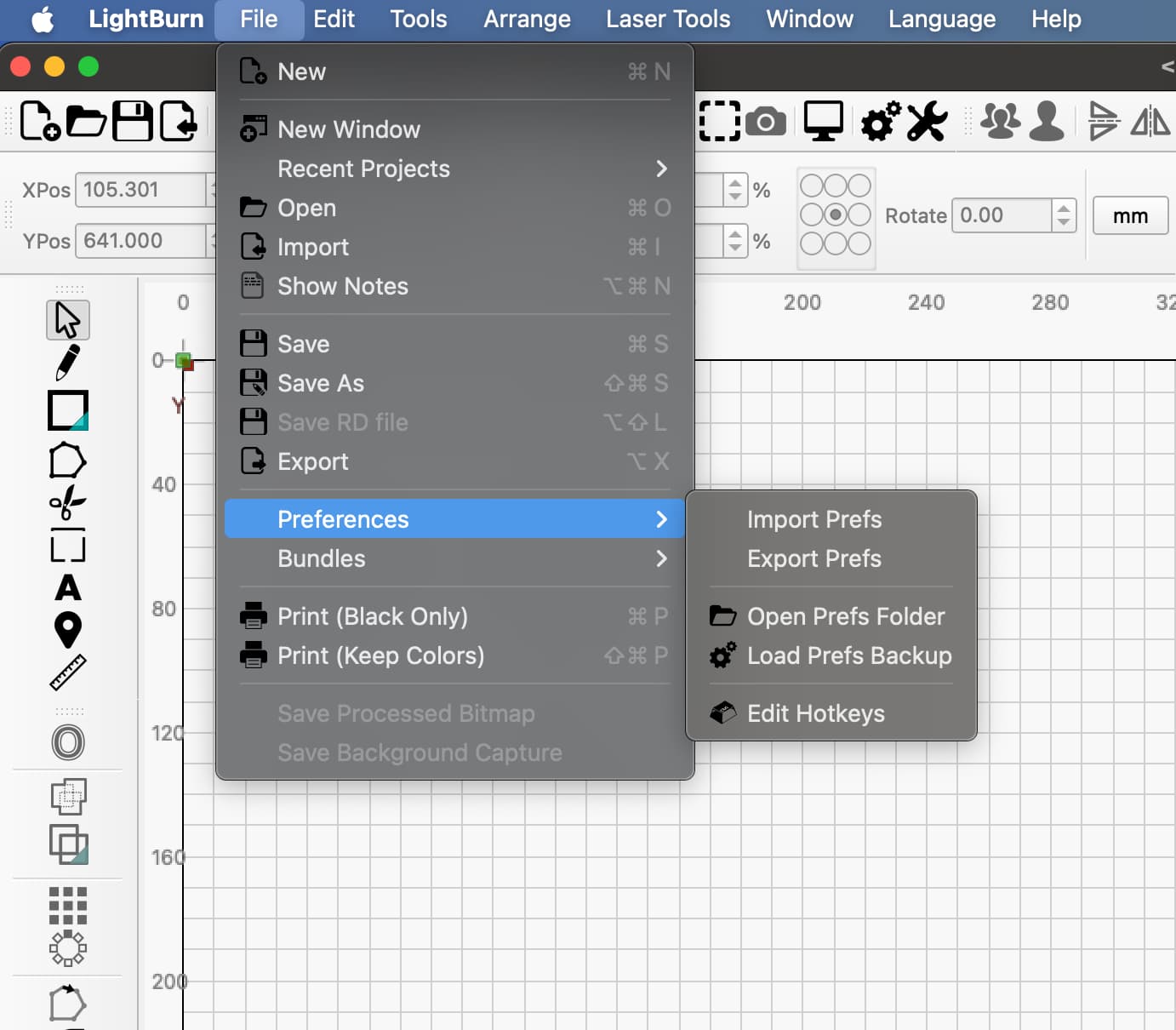Expand the Bundles submenu

(455, 558)
